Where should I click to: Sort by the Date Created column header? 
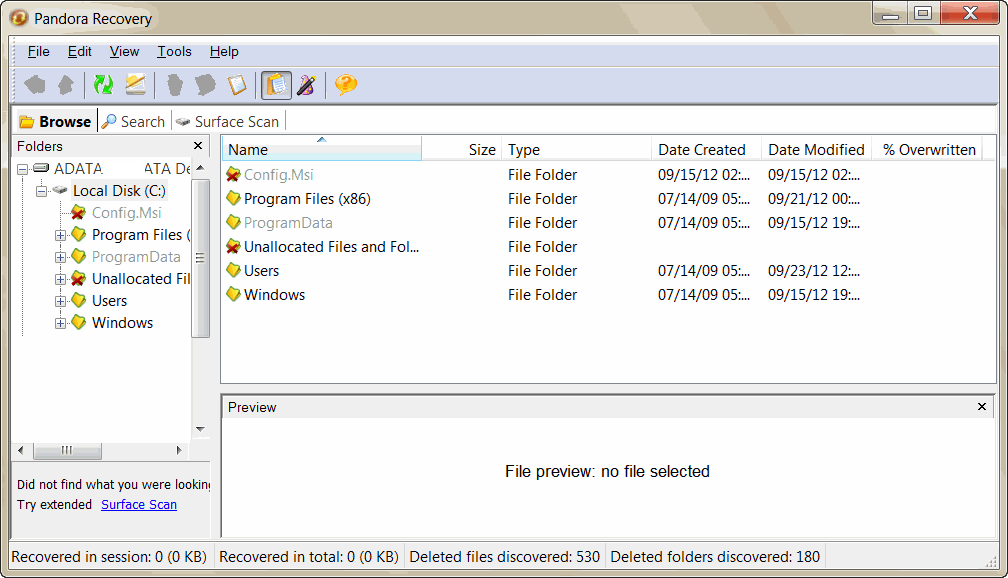point(706,149)
